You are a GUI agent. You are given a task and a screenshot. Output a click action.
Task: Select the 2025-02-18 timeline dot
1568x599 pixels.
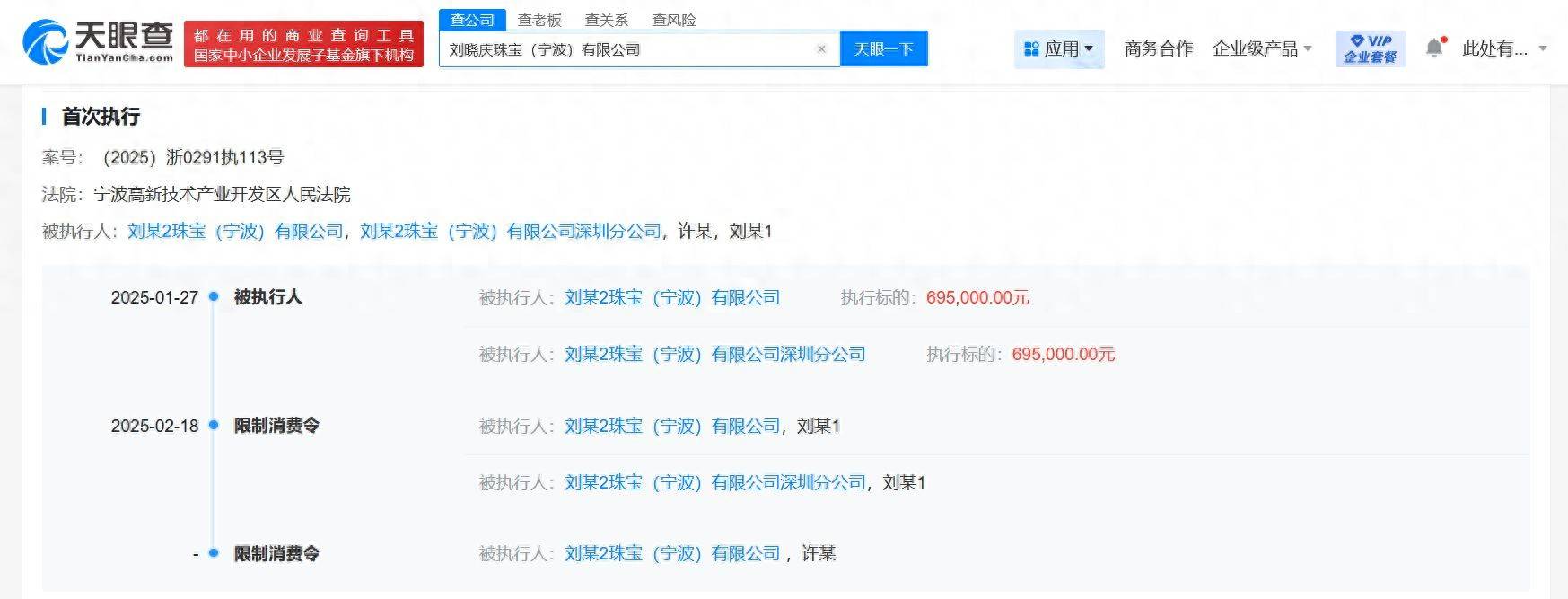[214, 425]
